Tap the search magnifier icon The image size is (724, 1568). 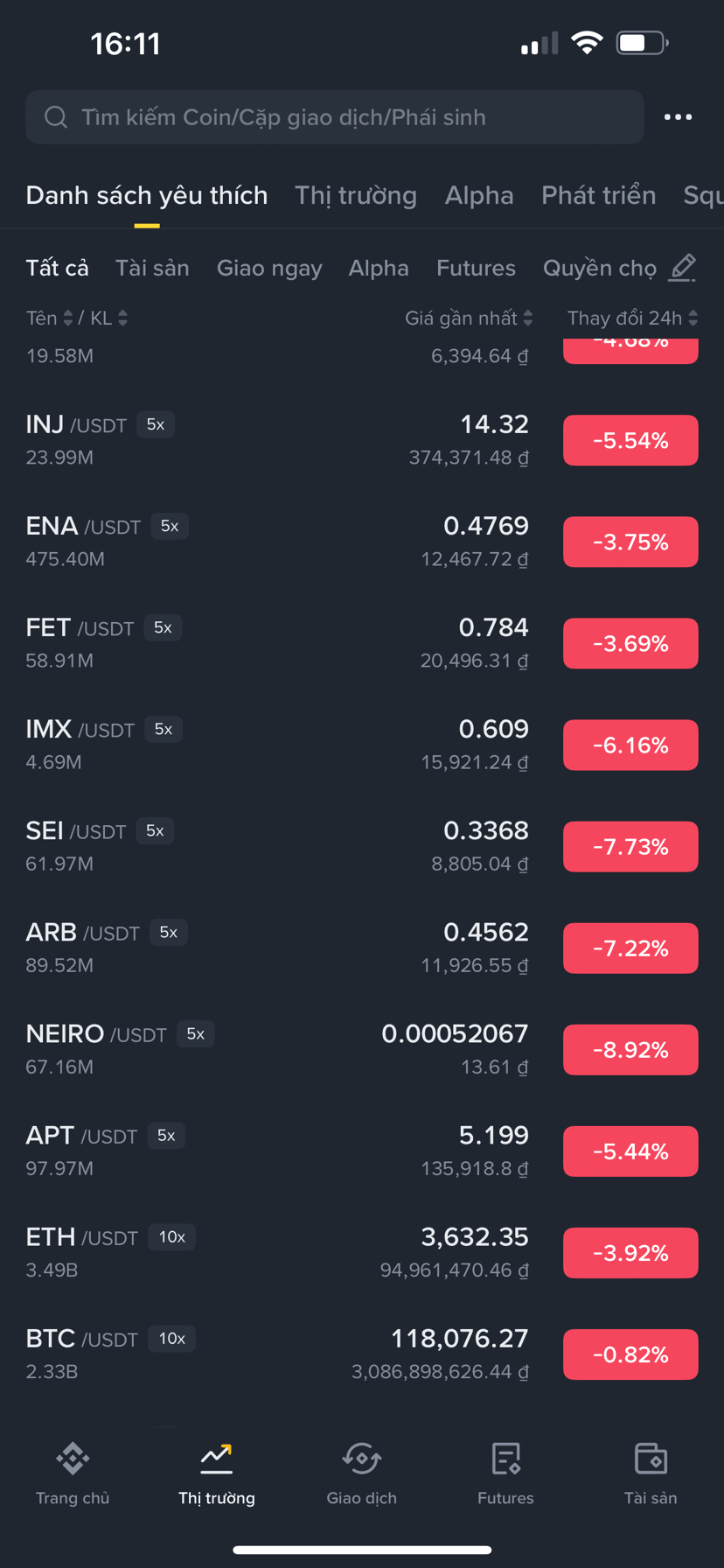[x=56, y=117]
